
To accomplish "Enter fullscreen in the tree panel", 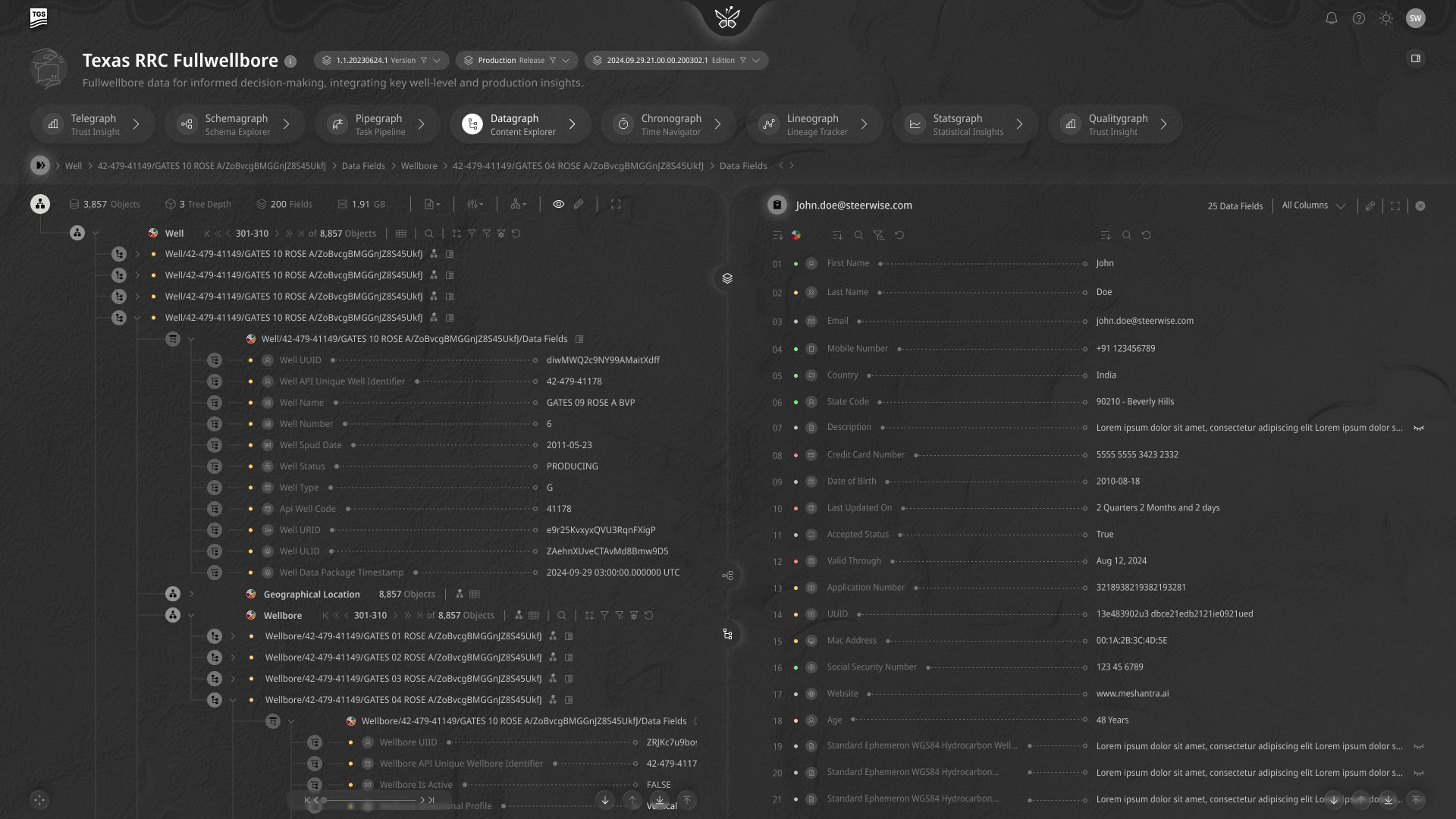I will pyautogui.click(x=616, y=204).
